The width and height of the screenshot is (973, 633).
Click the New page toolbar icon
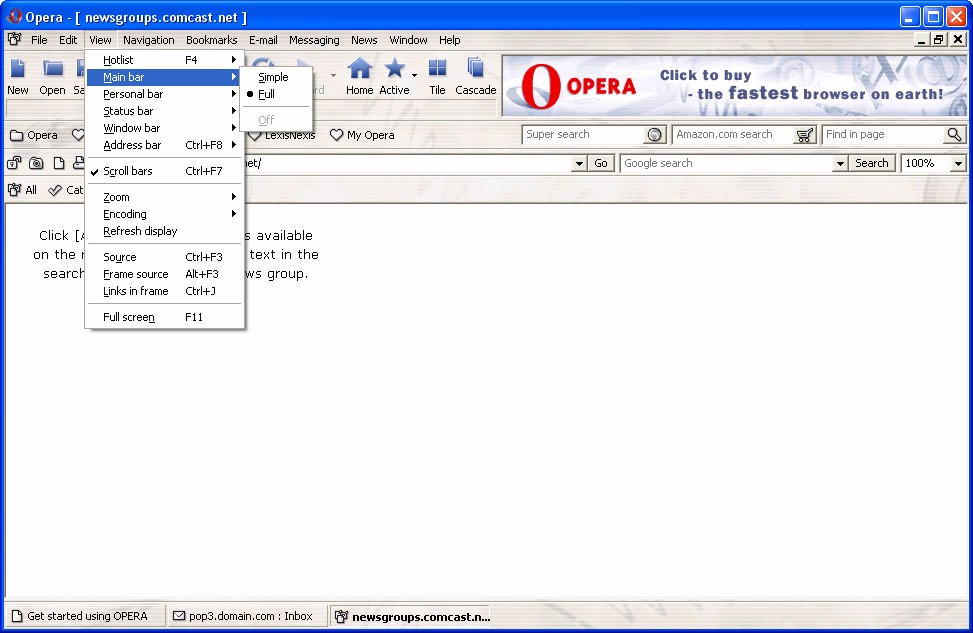click(x=18, y=69)
